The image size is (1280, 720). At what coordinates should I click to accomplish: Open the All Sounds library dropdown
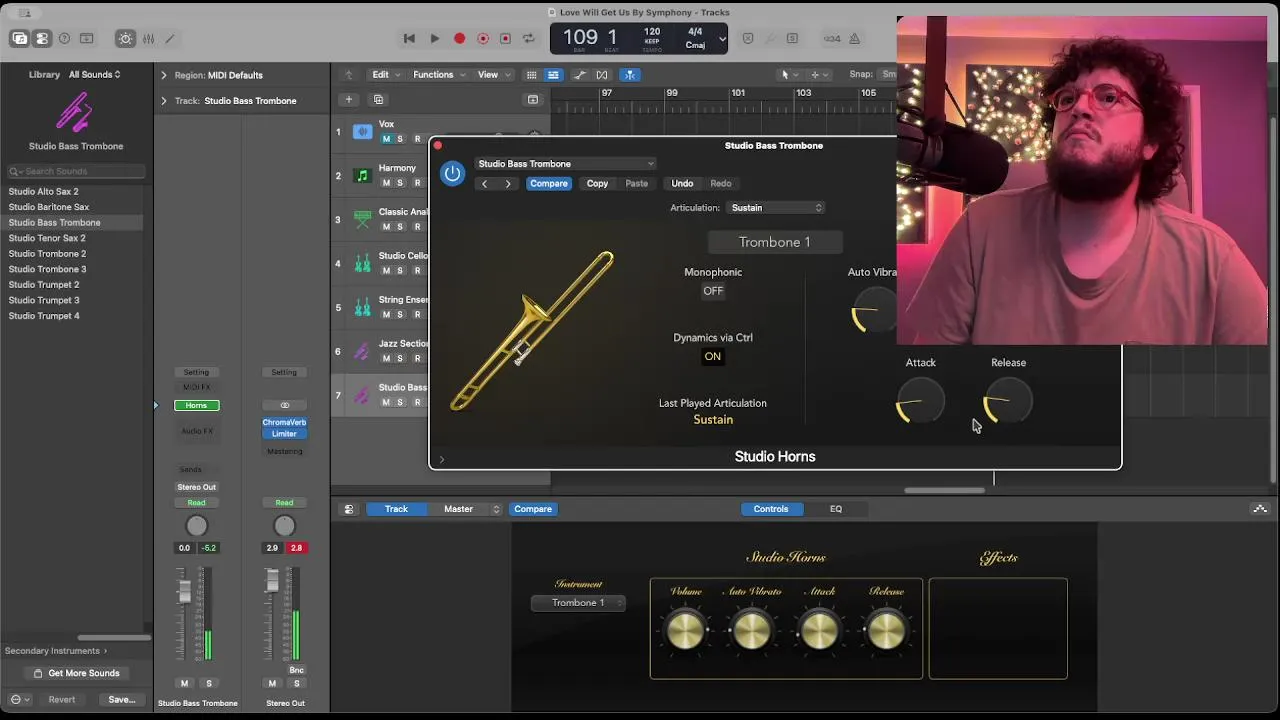point(95,75)
